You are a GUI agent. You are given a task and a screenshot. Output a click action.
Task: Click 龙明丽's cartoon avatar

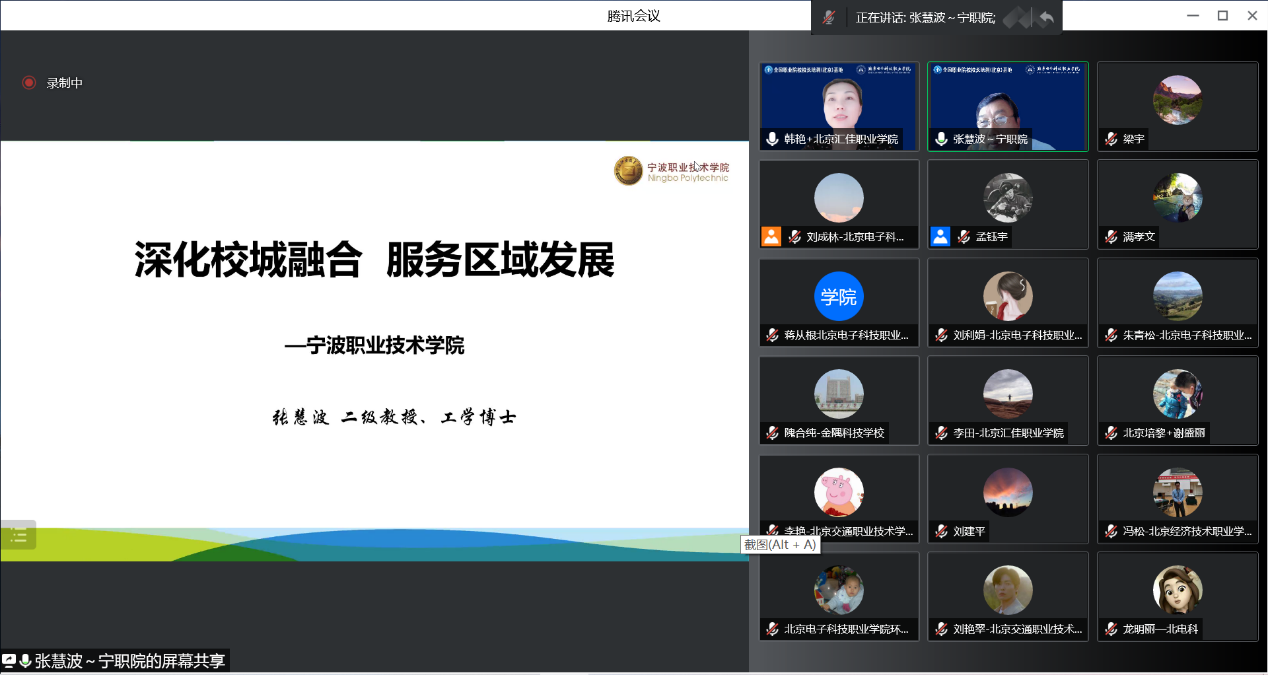coord(1177,589)
